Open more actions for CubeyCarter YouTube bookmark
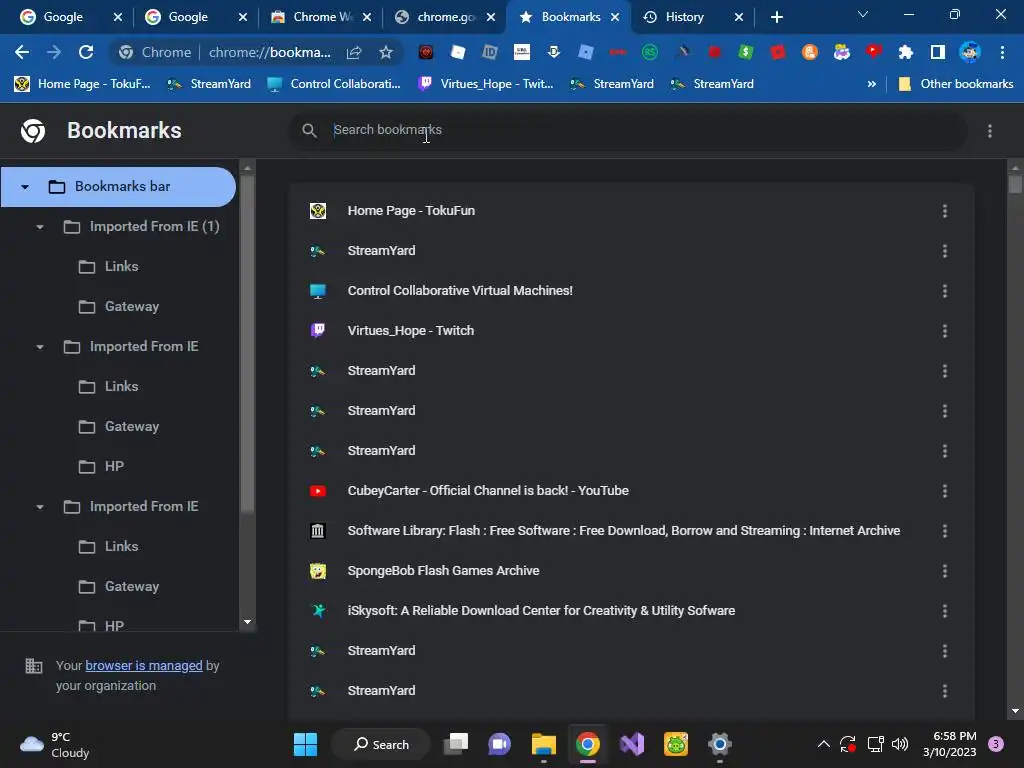This screenshot has height=768, width=1024. [x=944, y=491]
